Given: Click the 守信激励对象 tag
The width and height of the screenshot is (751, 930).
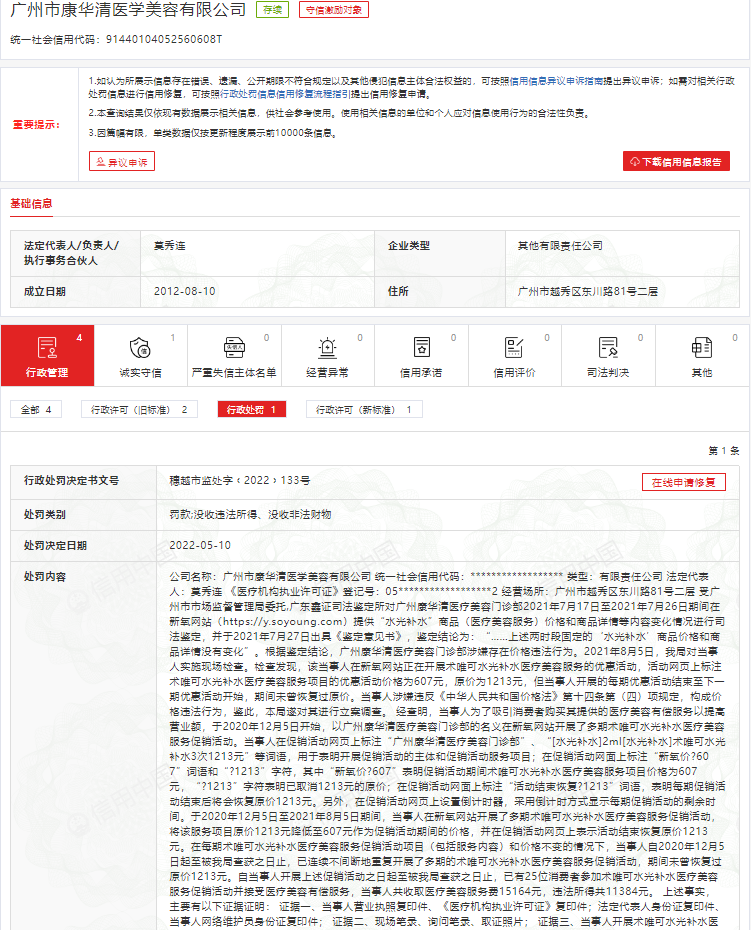Looking at the screenshot, I should pyautogui.click(x=333, y=10).
